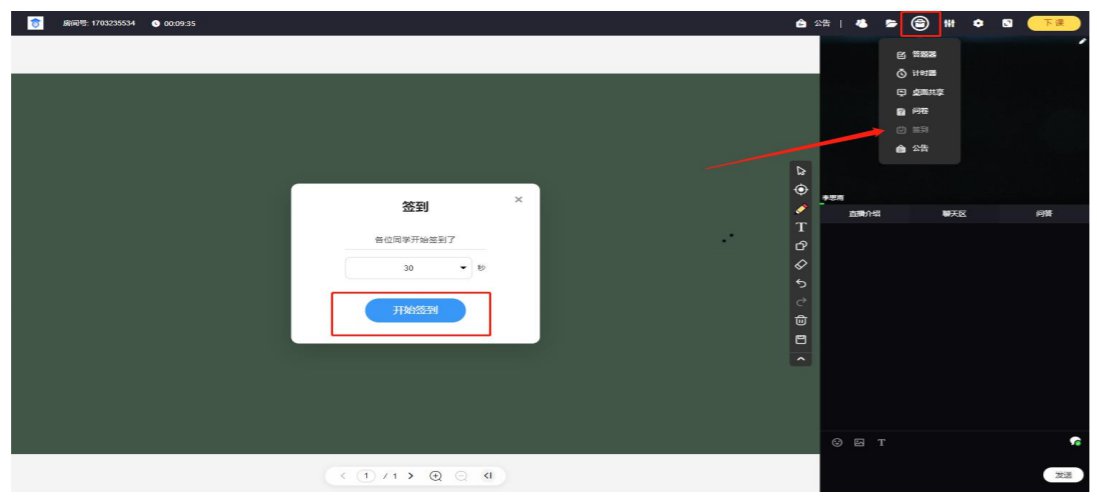The width and height of the screenshot is (1097, 503).
Task: Click the pencil edit icon on video panel
Action: [x=1083, y=41]
